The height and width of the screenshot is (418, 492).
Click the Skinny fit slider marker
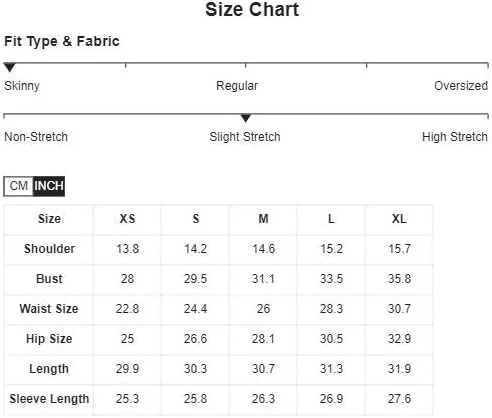pyautogui.click(x=10, y=67)
